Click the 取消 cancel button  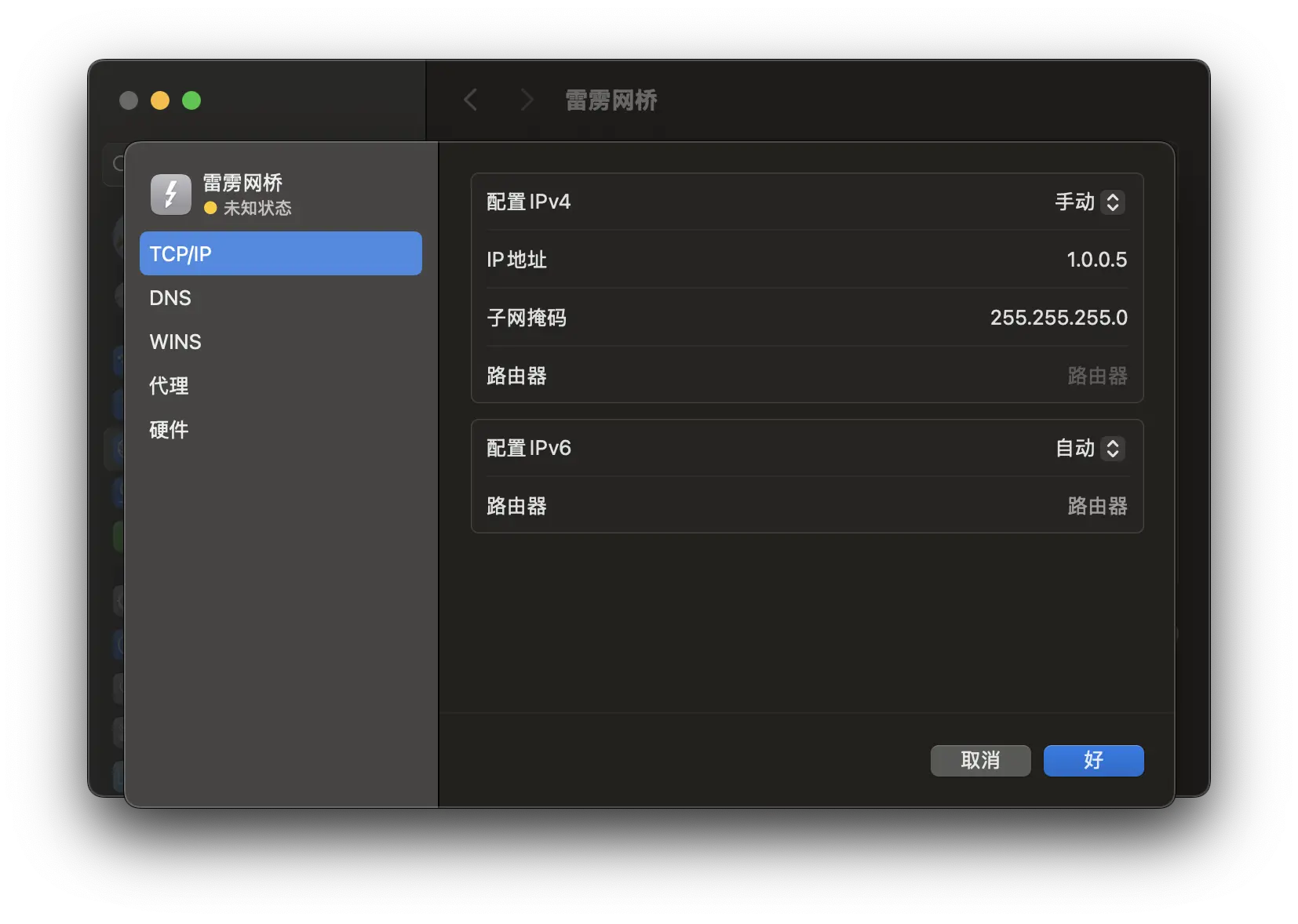point(980,760)
